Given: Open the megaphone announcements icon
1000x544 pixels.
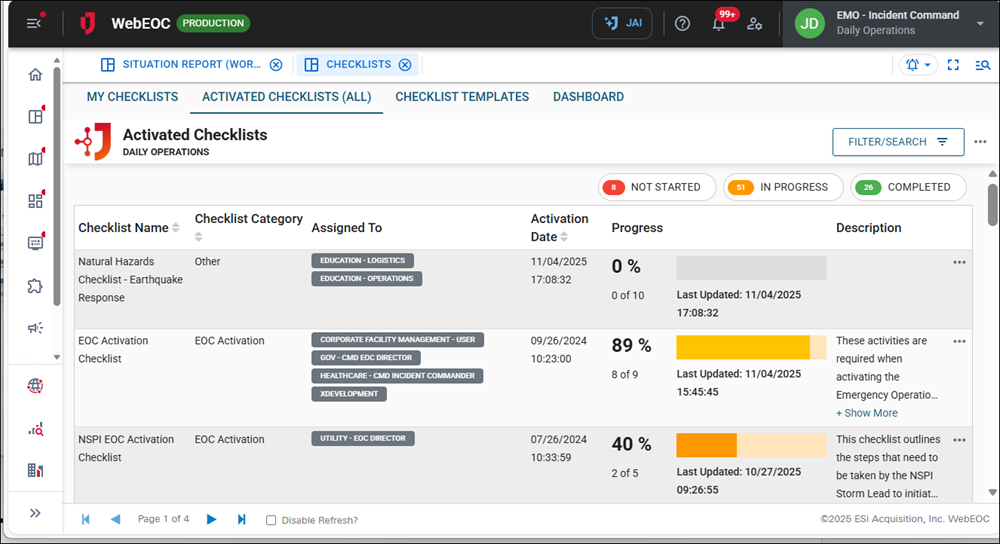Looking at the screenshot, I should [x=36, y=327].
